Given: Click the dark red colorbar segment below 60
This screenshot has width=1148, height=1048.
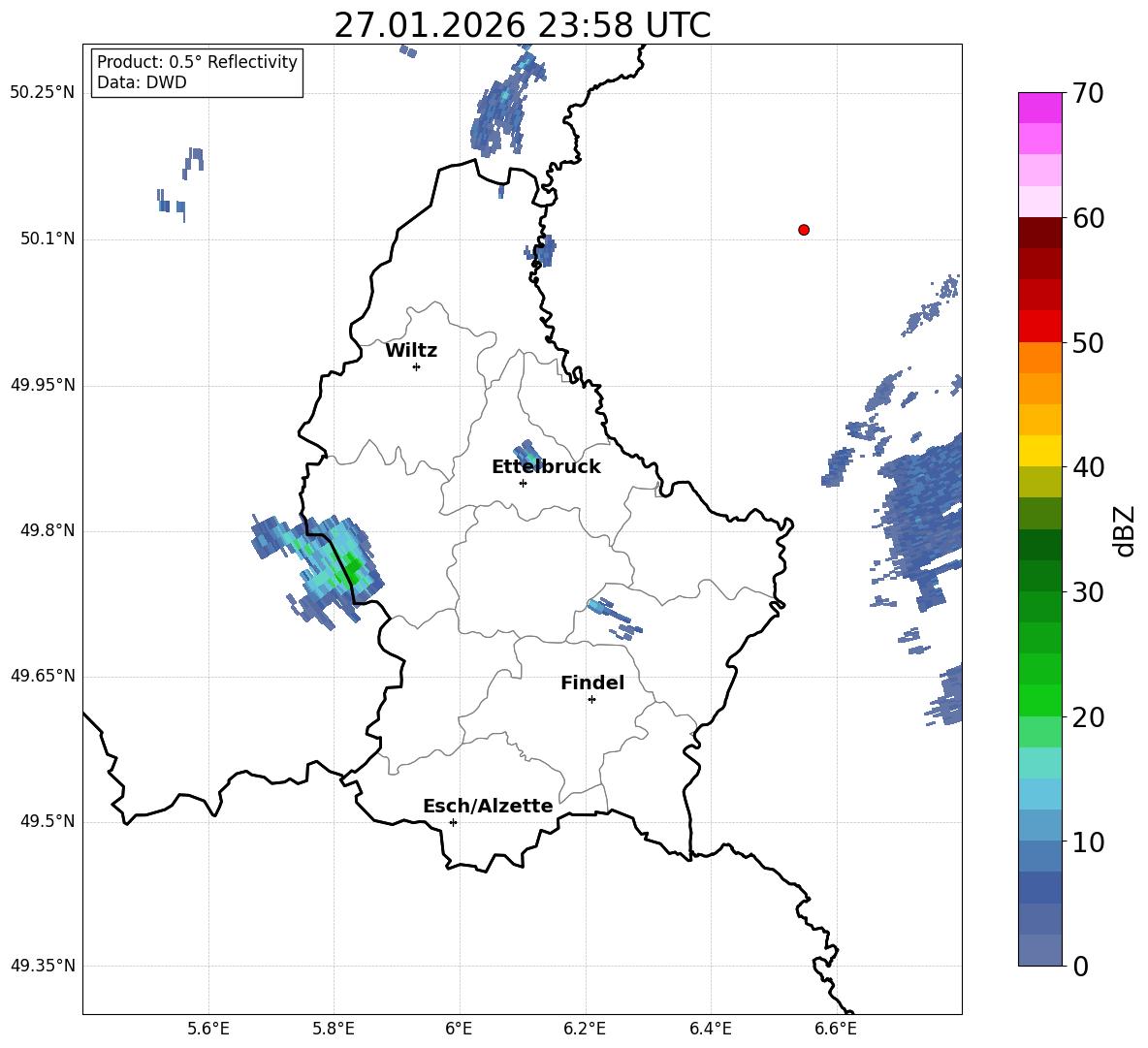Looking at the screenshot, I should [1039, 233].
